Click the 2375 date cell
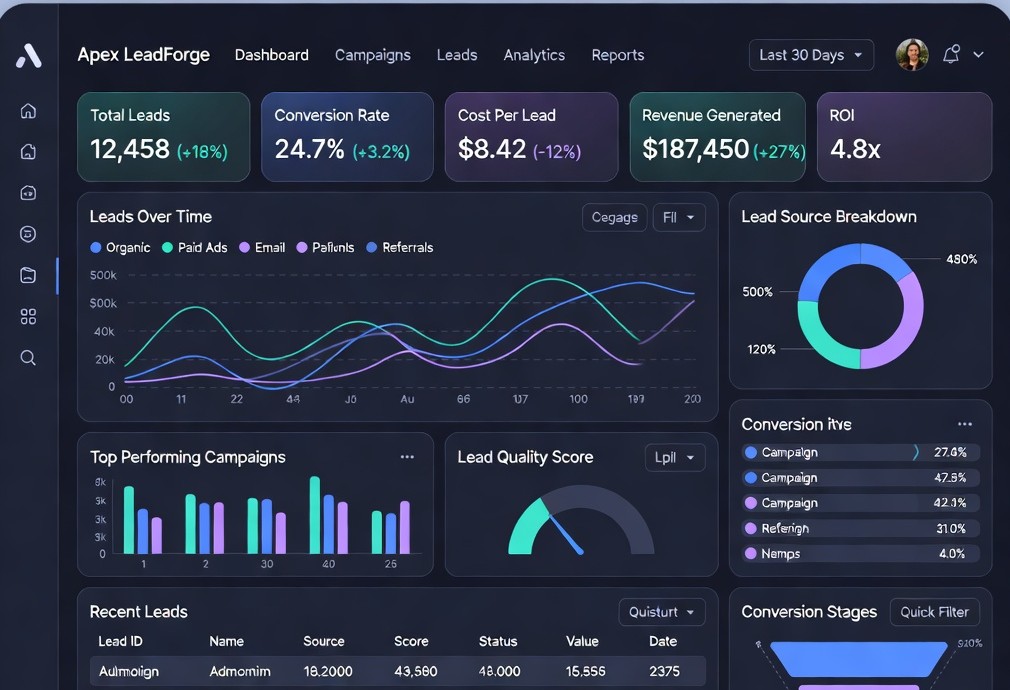 click(x=664, y=671)
